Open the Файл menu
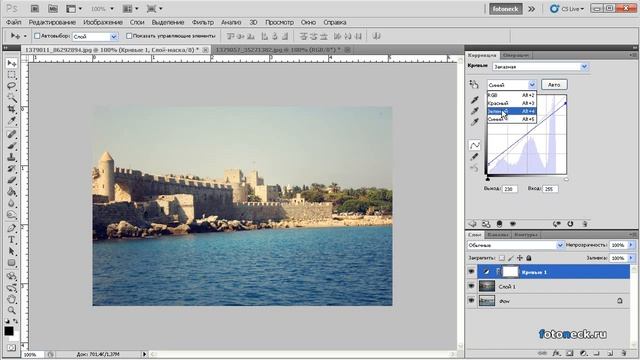This screenshot has height=360, width=640. (14, 22)
